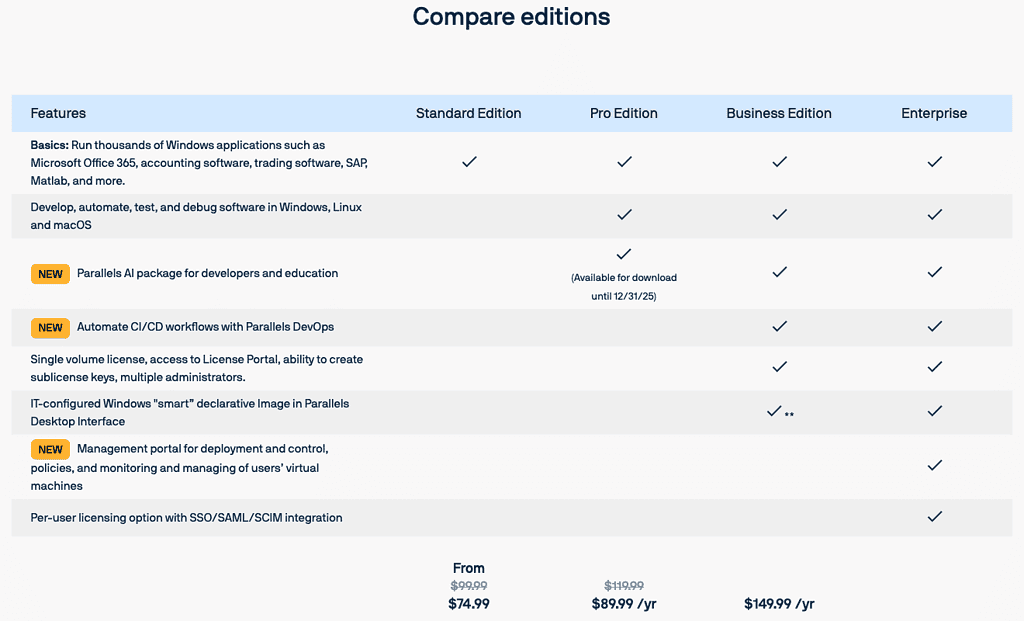Click NEW badge beside Automate CI/CD workflows
Image resolution: width=1024 pixels, height=621 pixels.
(x=50, y=328)
